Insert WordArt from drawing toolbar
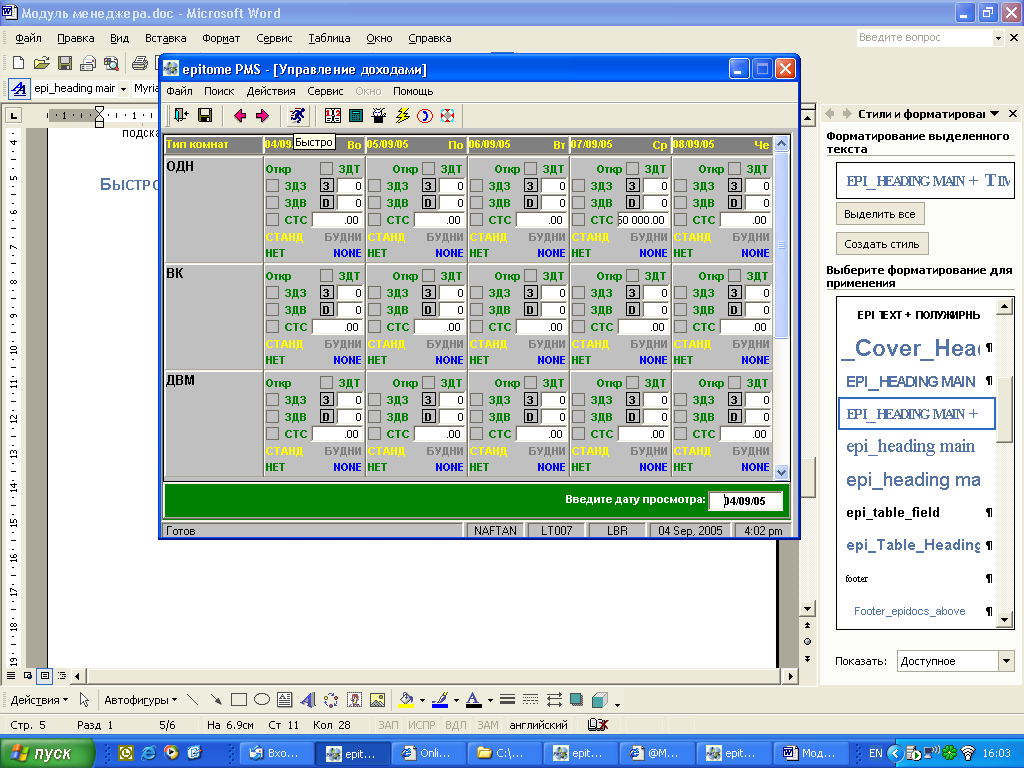The image size is (1024, 768). (x=308, y=699)
